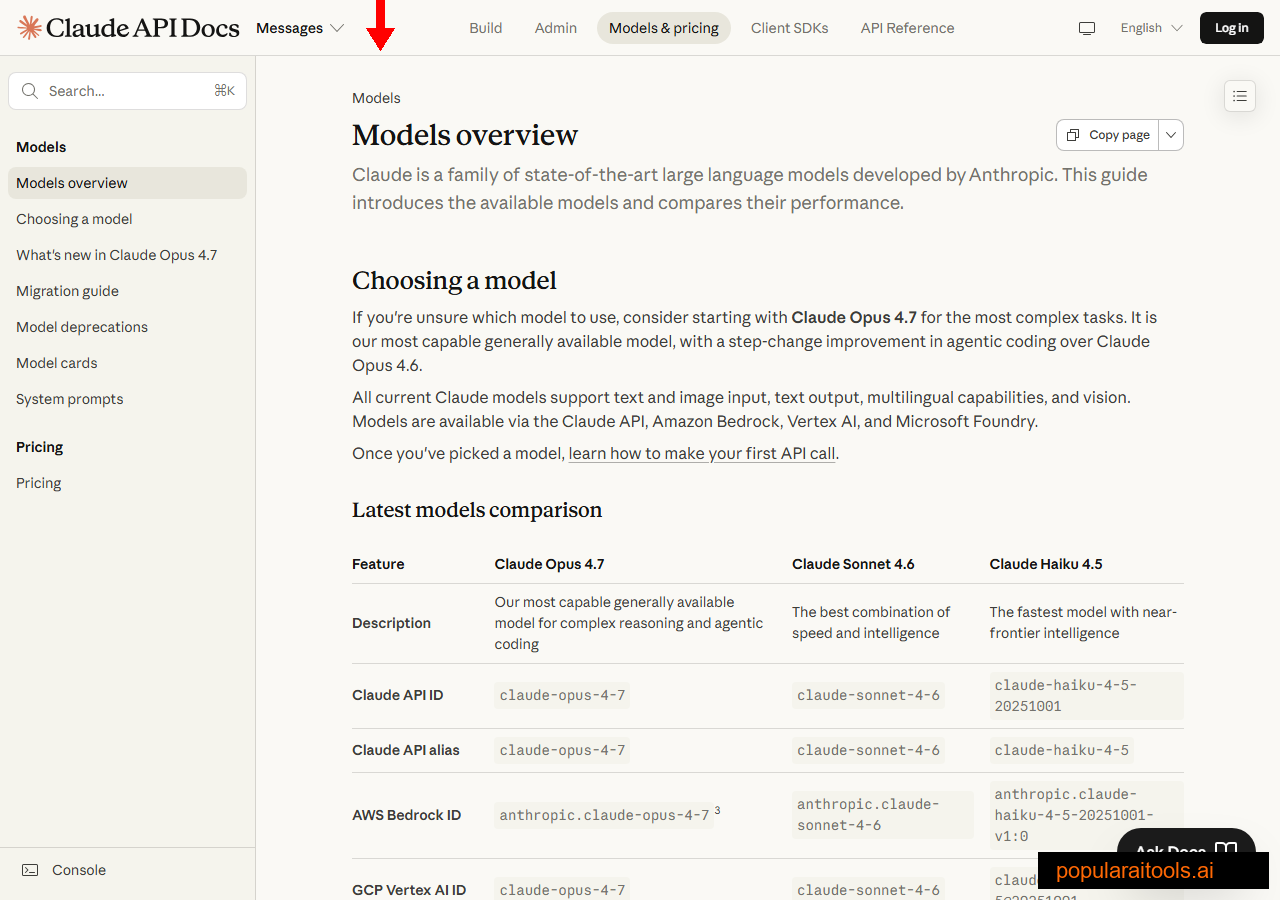Click the search magnifier icon in sidebar

tap(30, 91)
